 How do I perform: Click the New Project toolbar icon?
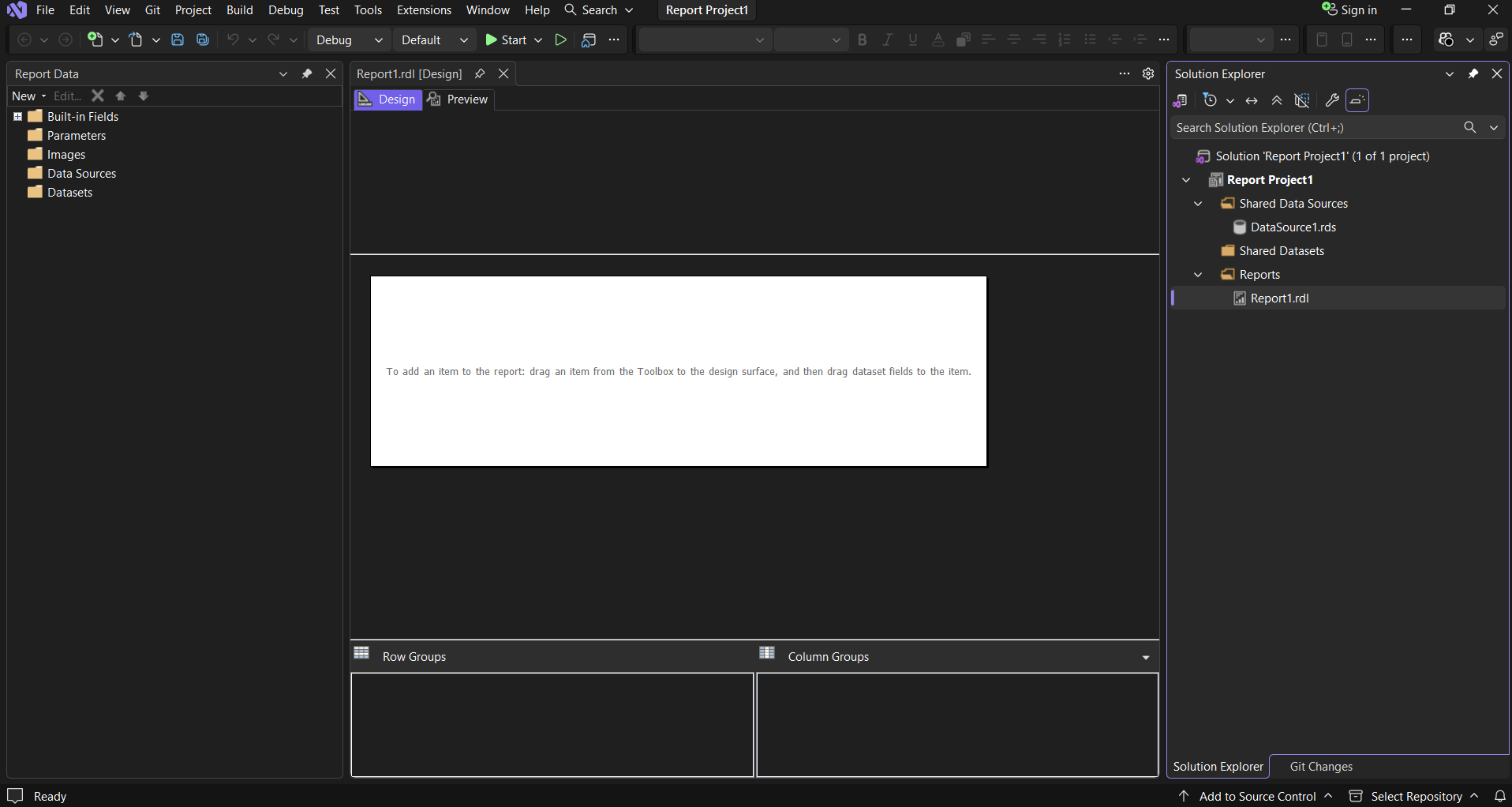95,39
